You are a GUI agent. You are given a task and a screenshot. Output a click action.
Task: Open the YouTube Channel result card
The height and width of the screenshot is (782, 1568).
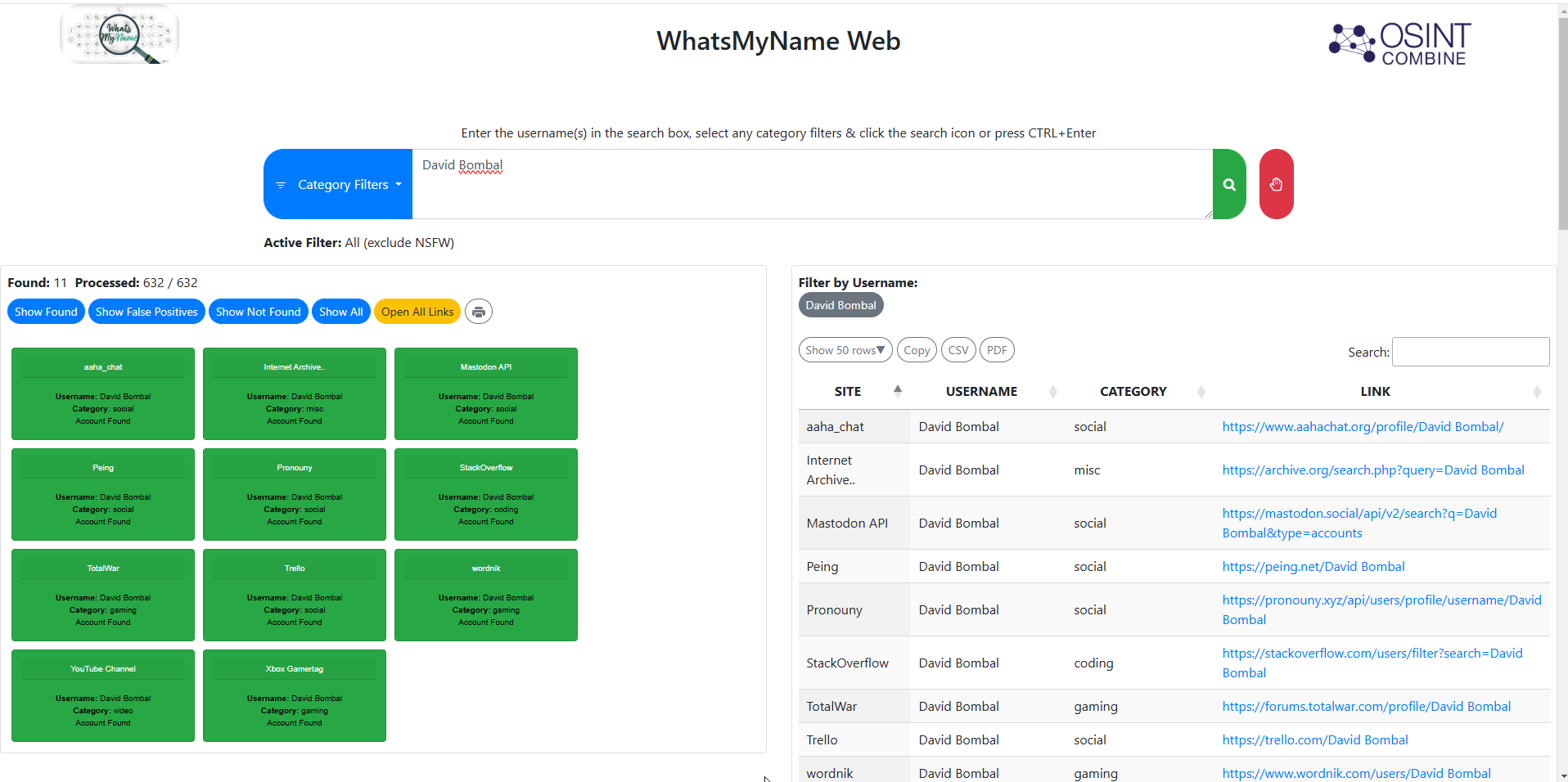pos(103,695)
